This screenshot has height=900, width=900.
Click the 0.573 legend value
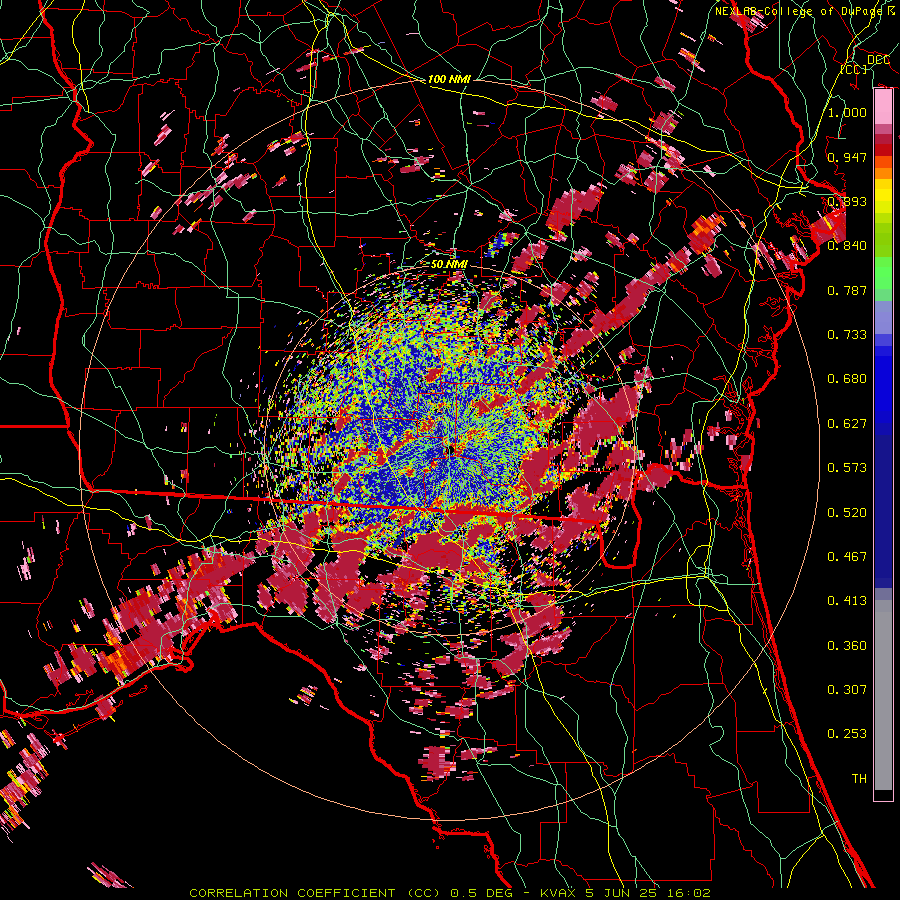847,468
